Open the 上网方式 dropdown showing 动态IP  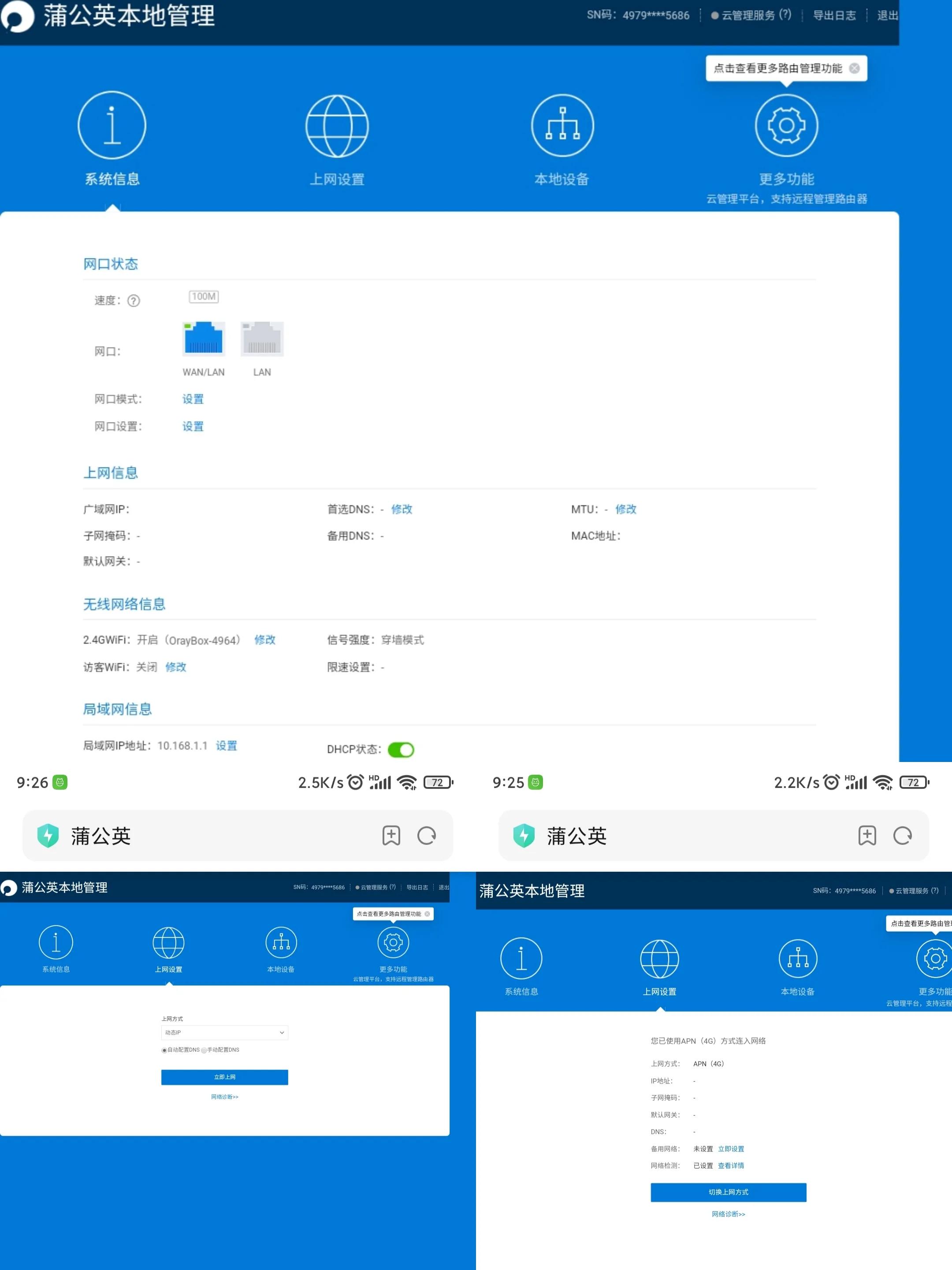click(224, 1032)
